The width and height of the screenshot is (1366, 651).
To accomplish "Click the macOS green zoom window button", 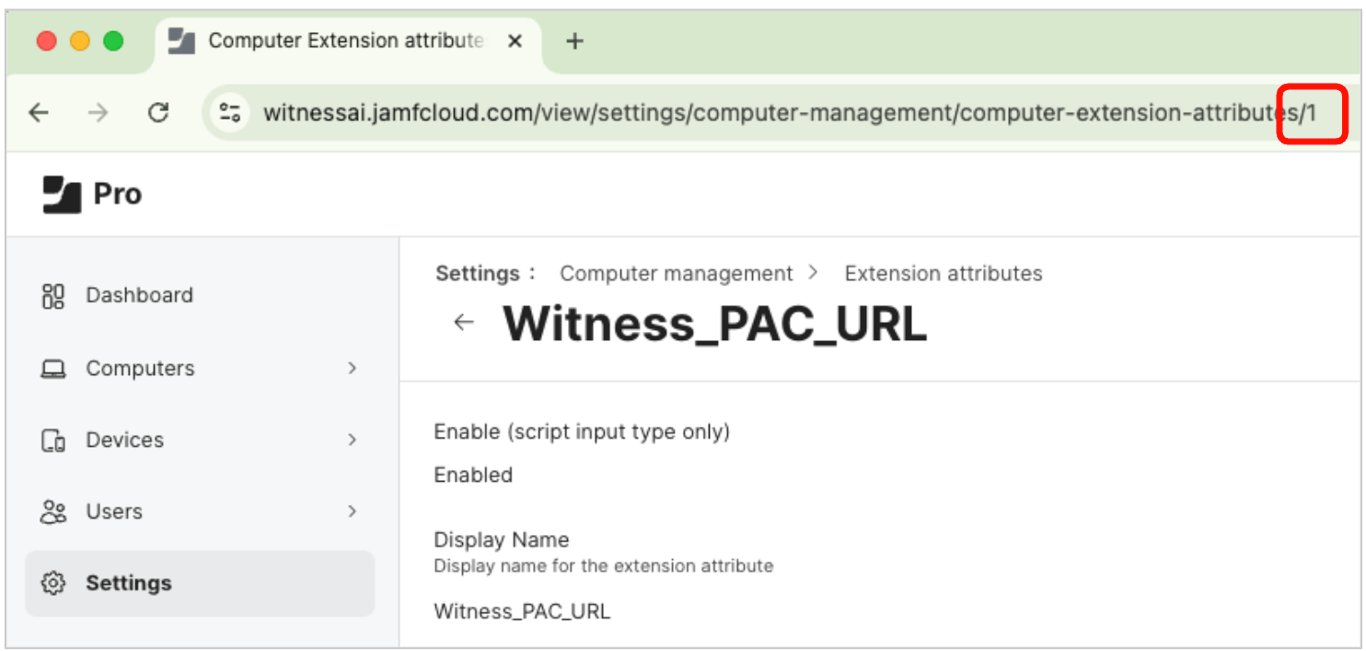I will pyautogui.click(x=113, y=41).
